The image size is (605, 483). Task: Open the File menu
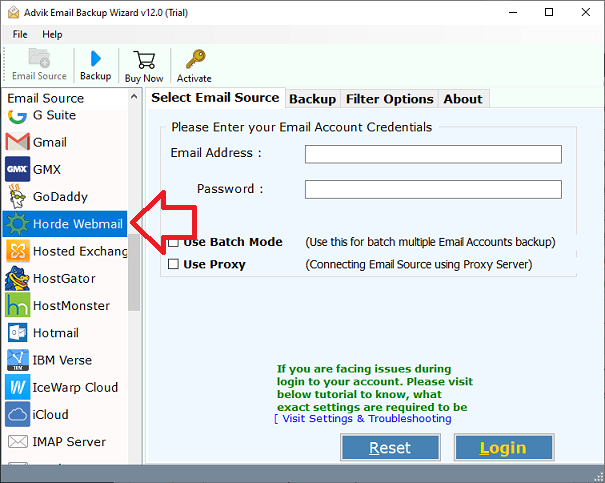(x=20, y=34)
